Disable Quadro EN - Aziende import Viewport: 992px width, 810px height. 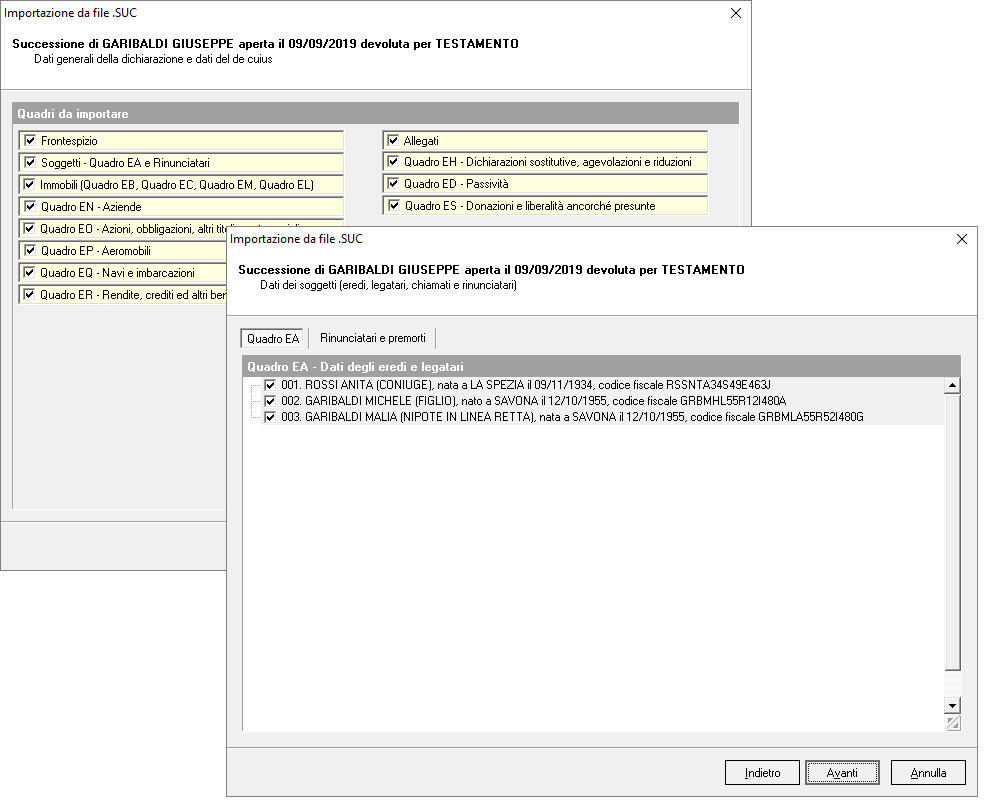coord(30,206)
